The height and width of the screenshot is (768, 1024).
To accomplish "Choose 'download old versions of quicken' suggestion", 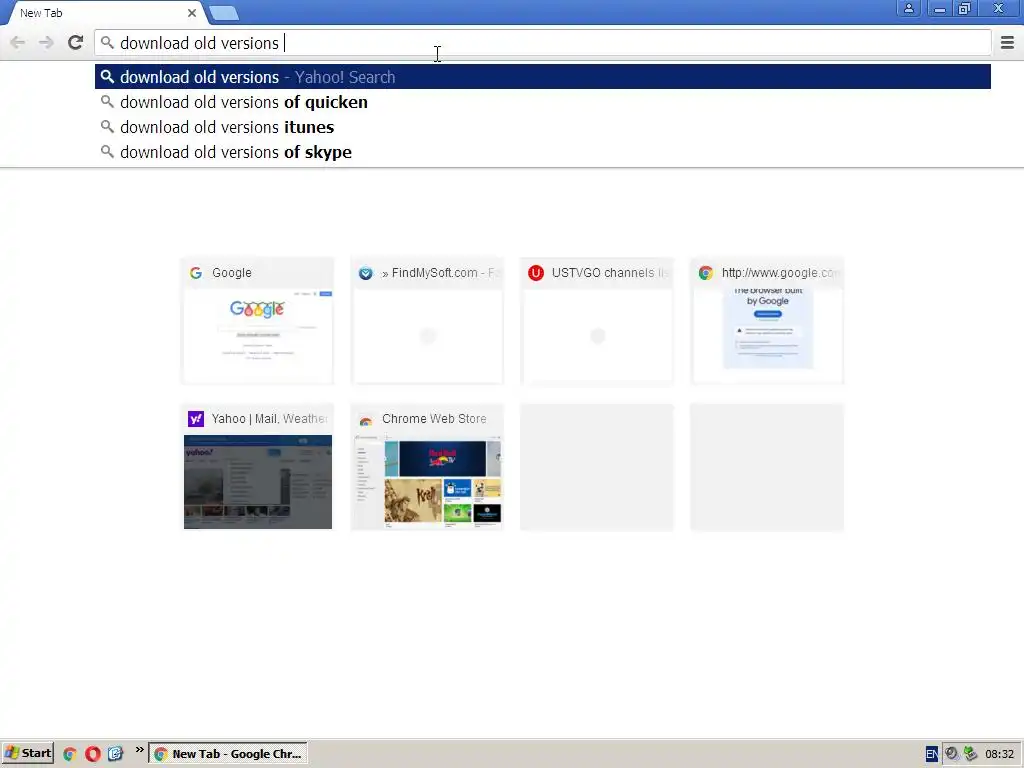I will tap(543, 102).
